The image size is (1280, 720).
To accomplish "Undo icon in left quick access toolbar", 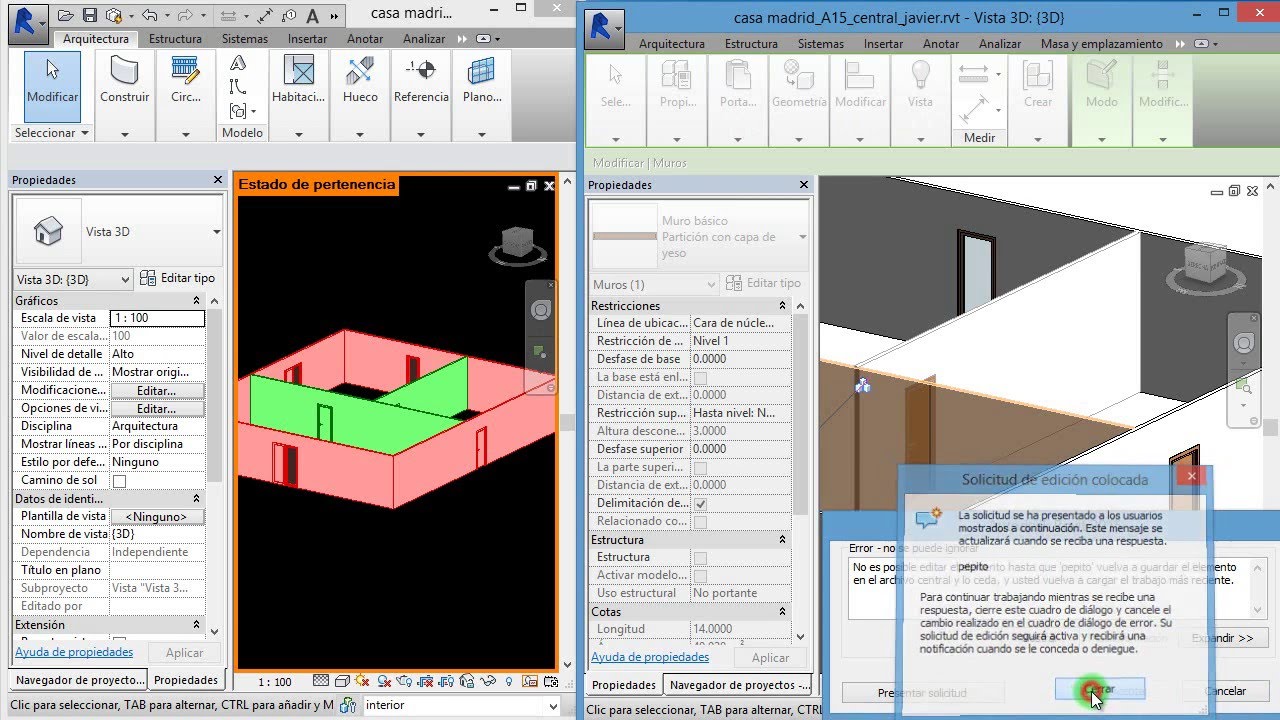I will tap(150, 15).
